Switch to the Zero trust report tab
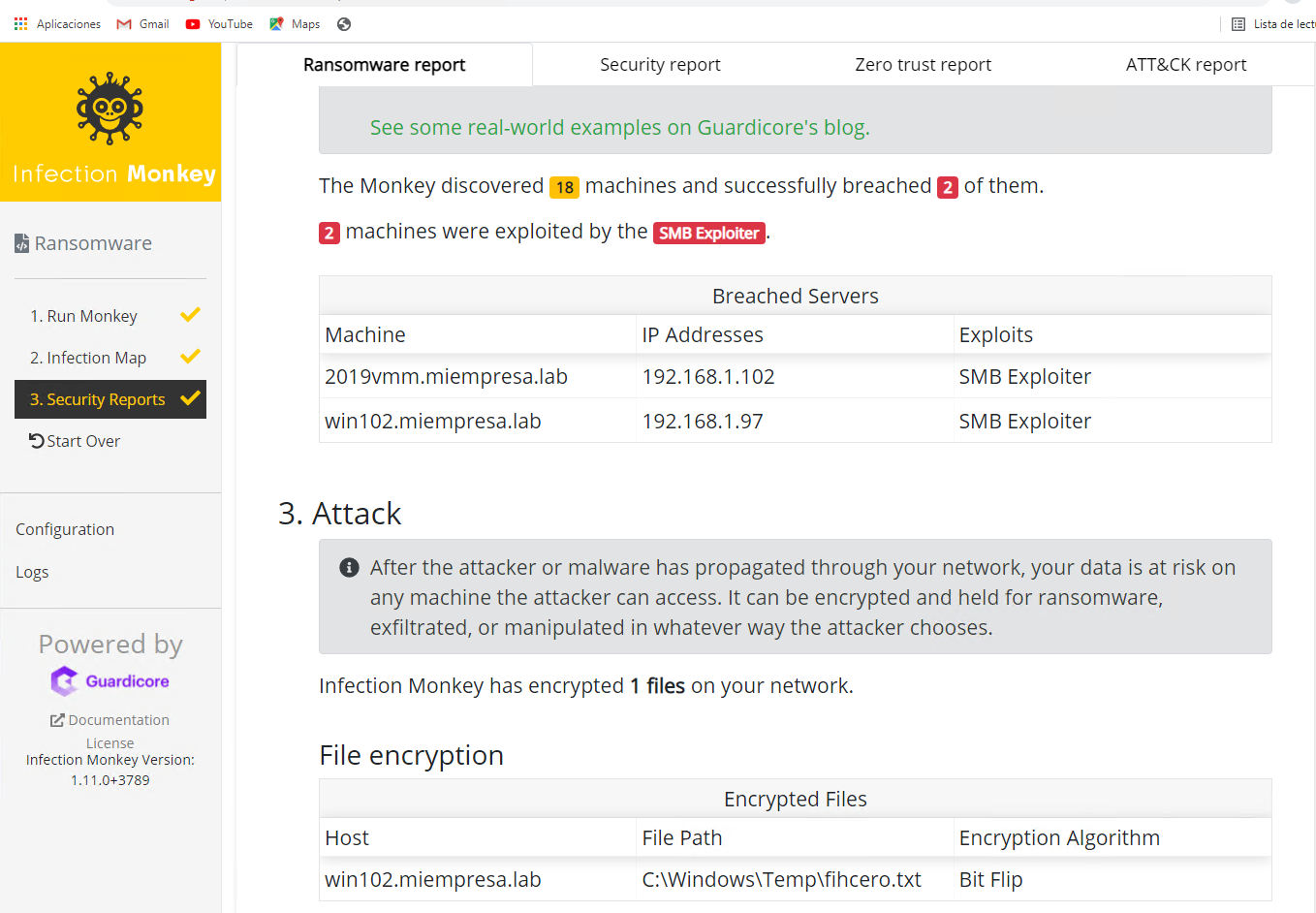This screenshot has width=1316, height=913. (923, 65)
